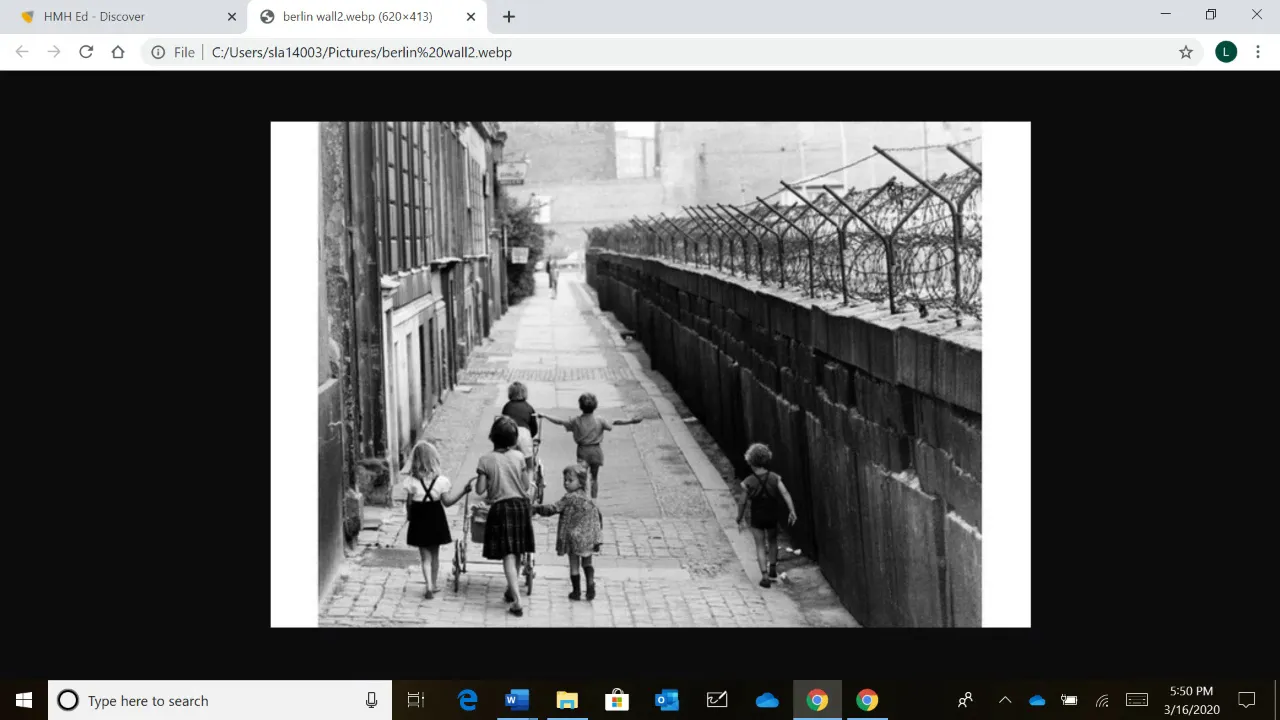Open Microsoft Store from taskbar

pos(617,700)
